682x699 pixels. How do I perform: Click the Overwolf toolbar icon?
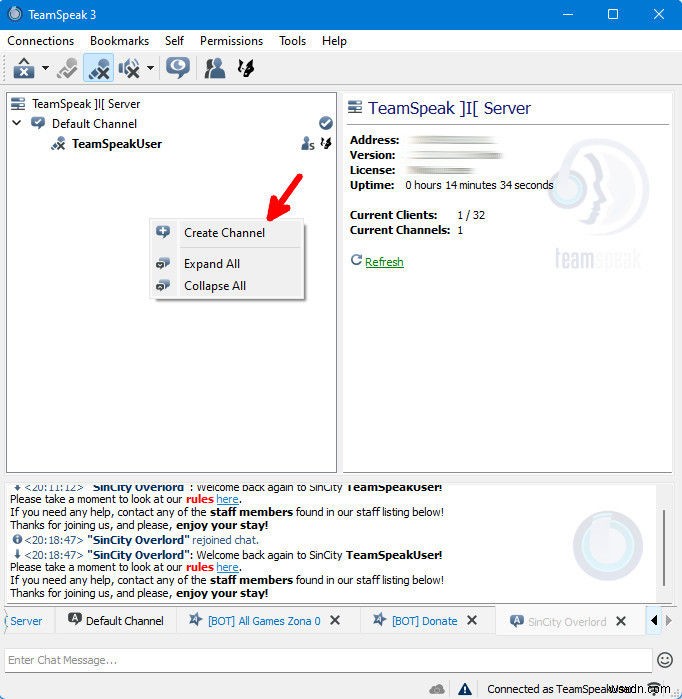pyautogui.click(x=246, y=68)
